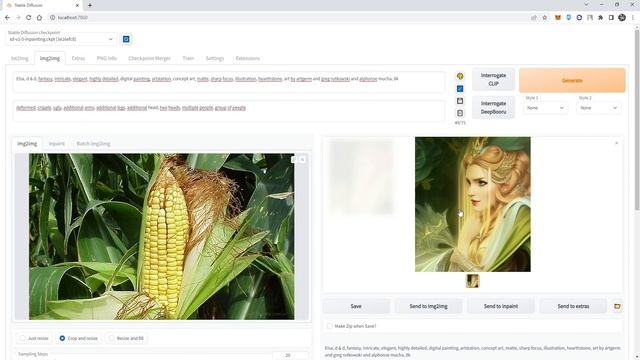Screen dimensions: 640x360
Task: Click the share page icon in address bar
Action: [534, 18]
